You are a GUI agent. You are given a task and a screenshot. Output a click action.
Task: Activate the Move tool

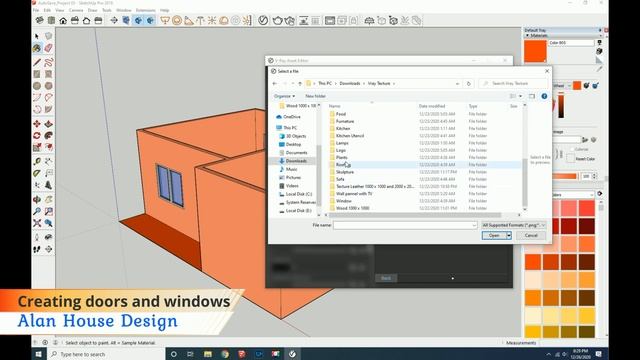37,124
